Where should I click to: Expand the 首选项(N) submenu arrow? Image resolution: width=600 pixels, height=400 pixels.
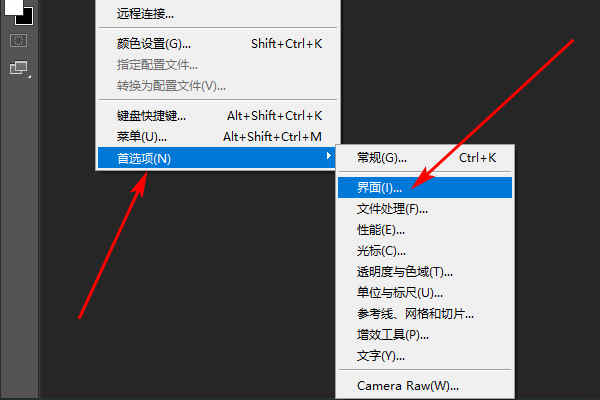tap(328, 156)
